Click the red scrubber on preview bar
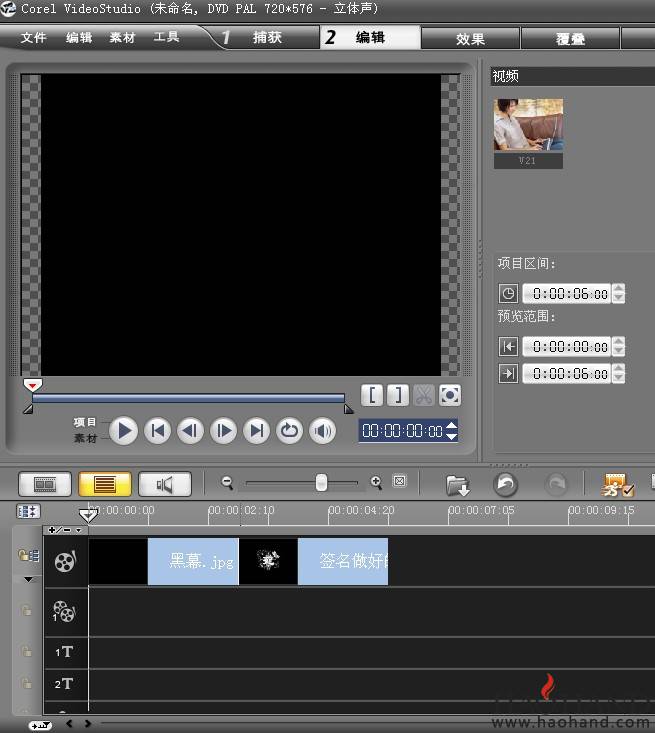 coord(33,385)
